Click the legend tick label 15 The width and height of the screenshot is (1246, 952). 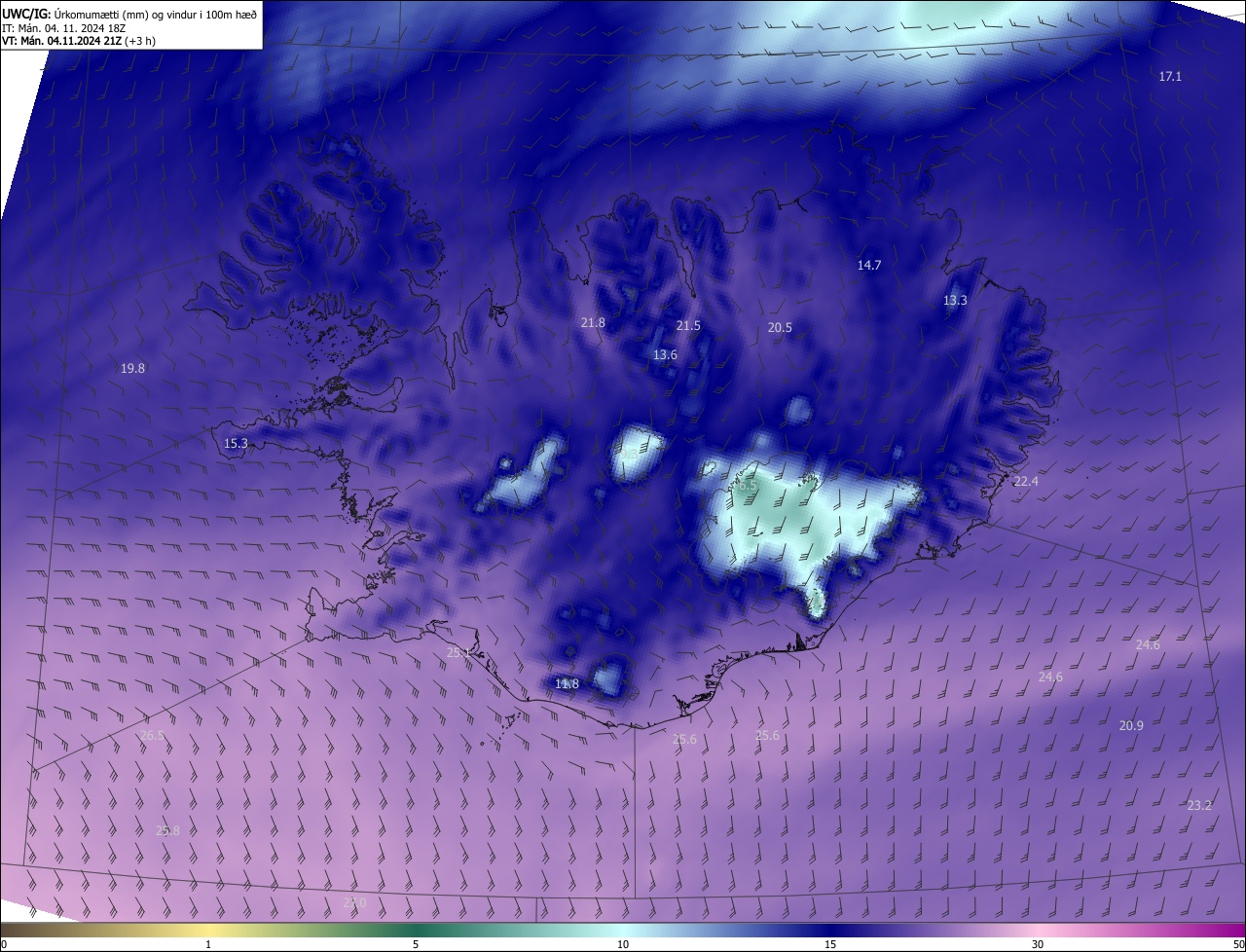[830, 945]
